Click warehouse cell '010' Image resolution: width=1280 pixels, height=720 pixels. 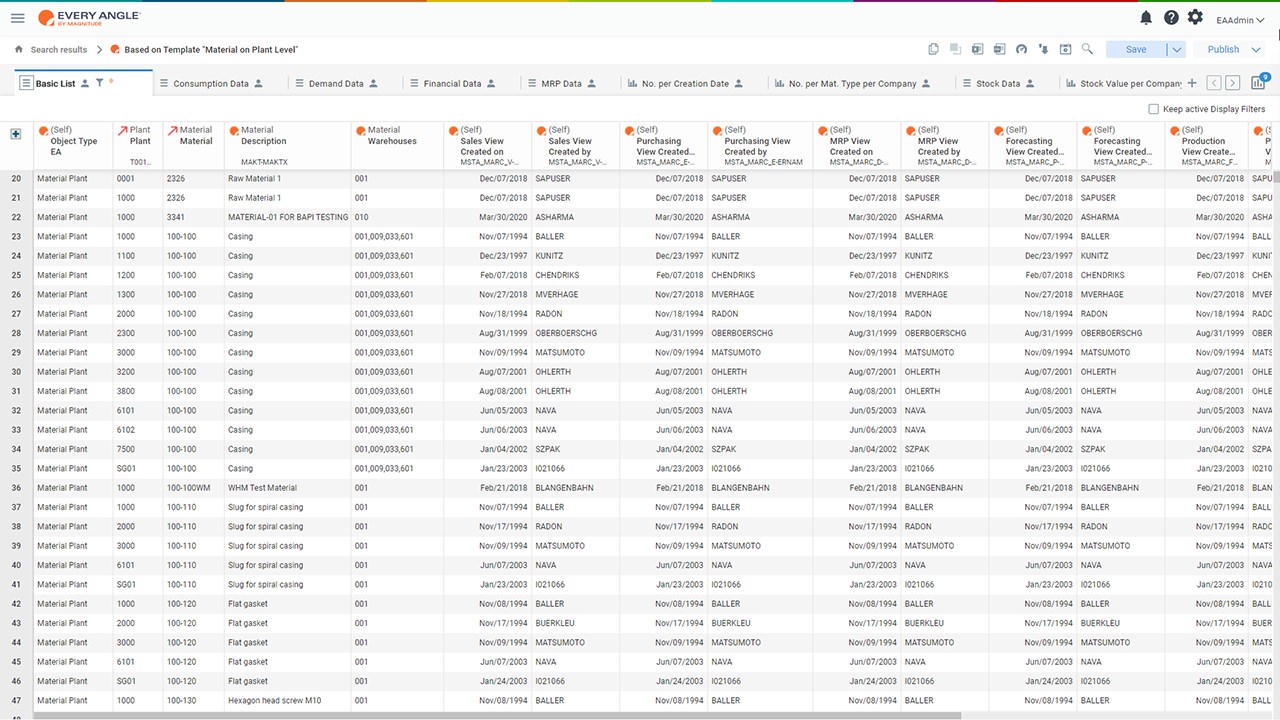397,217
